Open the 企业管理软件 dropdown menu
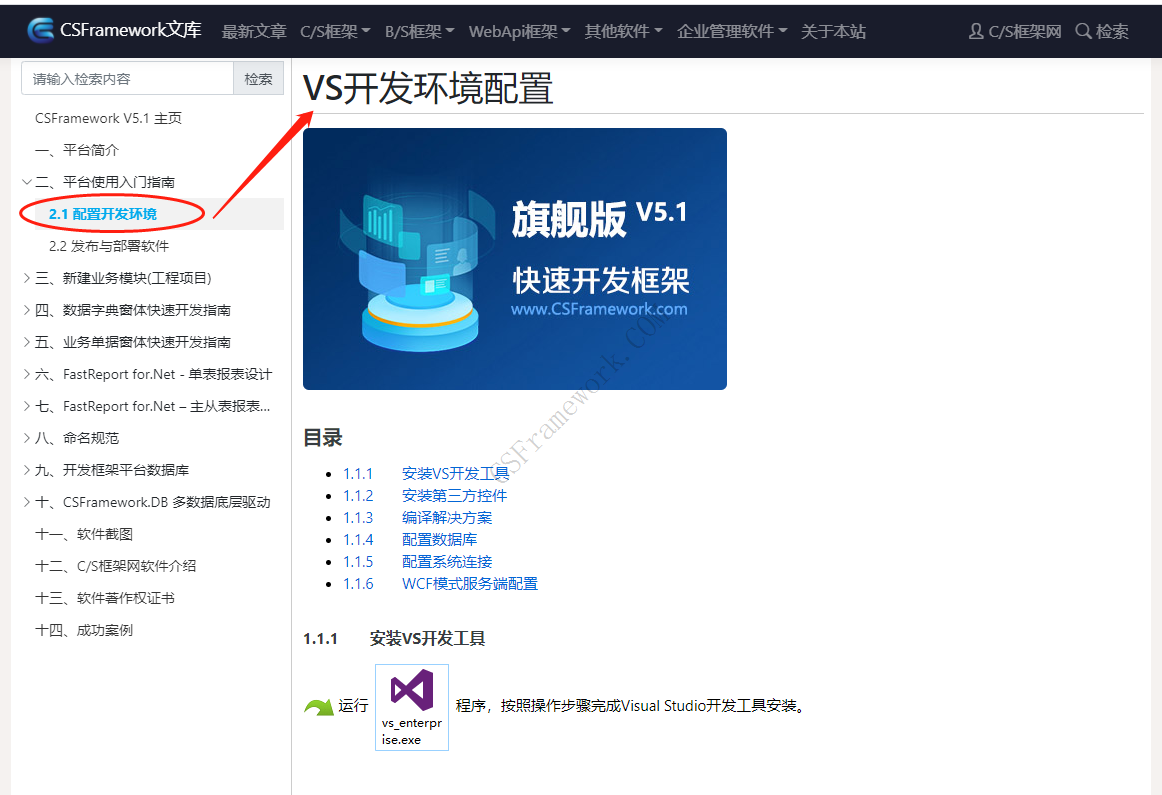 click(x=731, y=31)
